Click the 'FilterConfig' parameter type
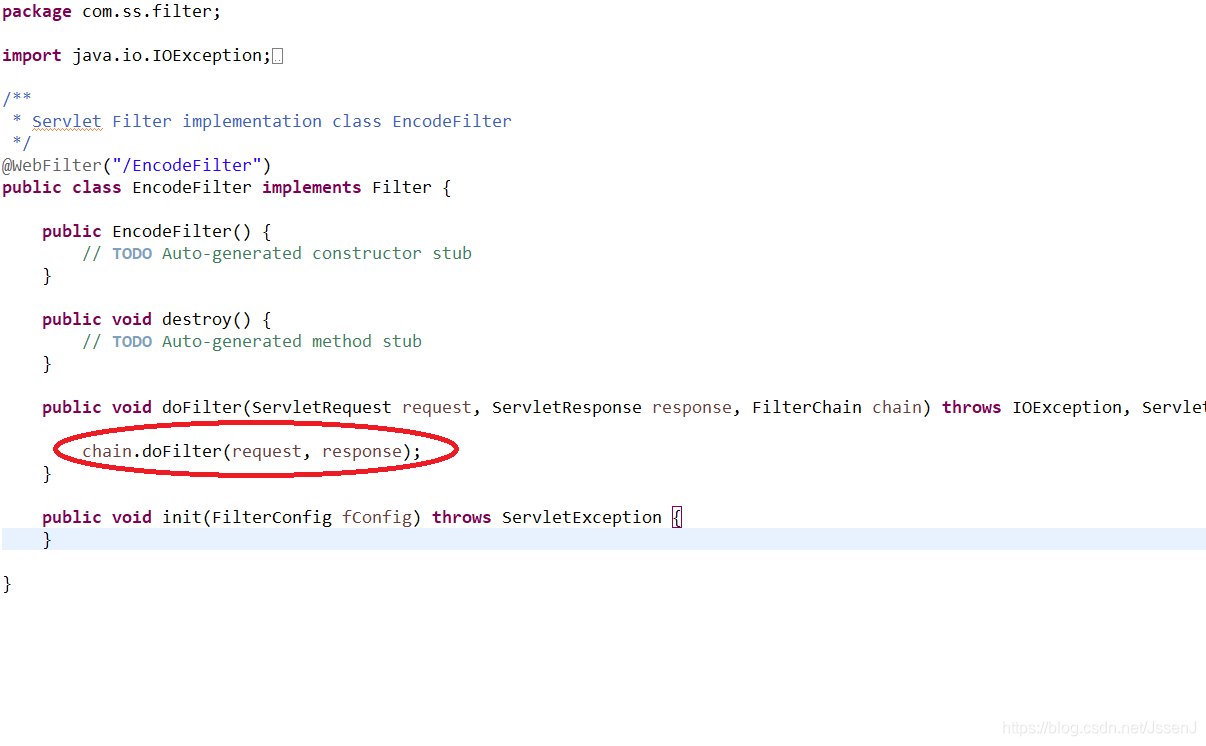This screenshot has height=746, width=1206. click(272, 517)
